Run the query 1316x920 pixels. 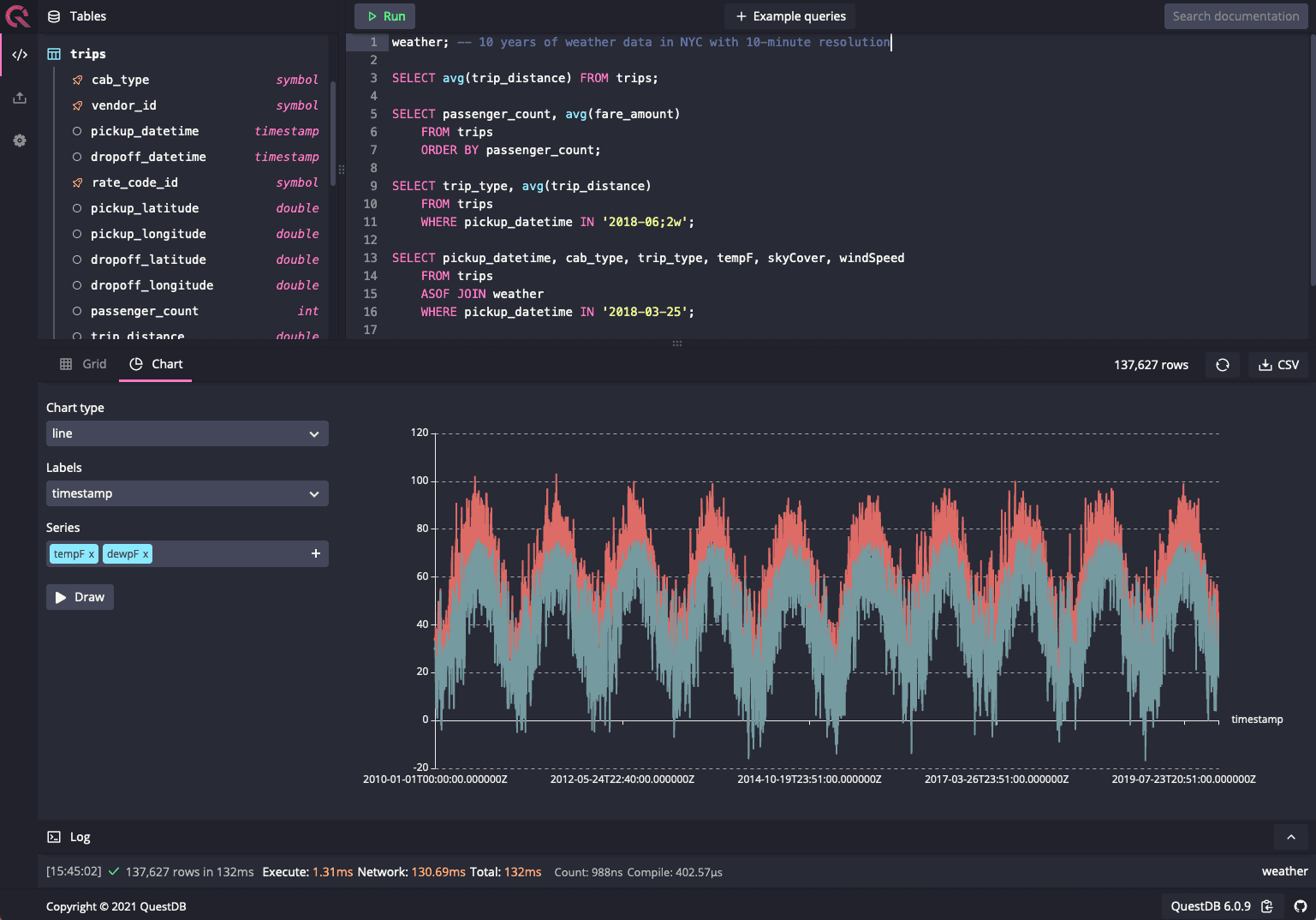click(385, 16)
